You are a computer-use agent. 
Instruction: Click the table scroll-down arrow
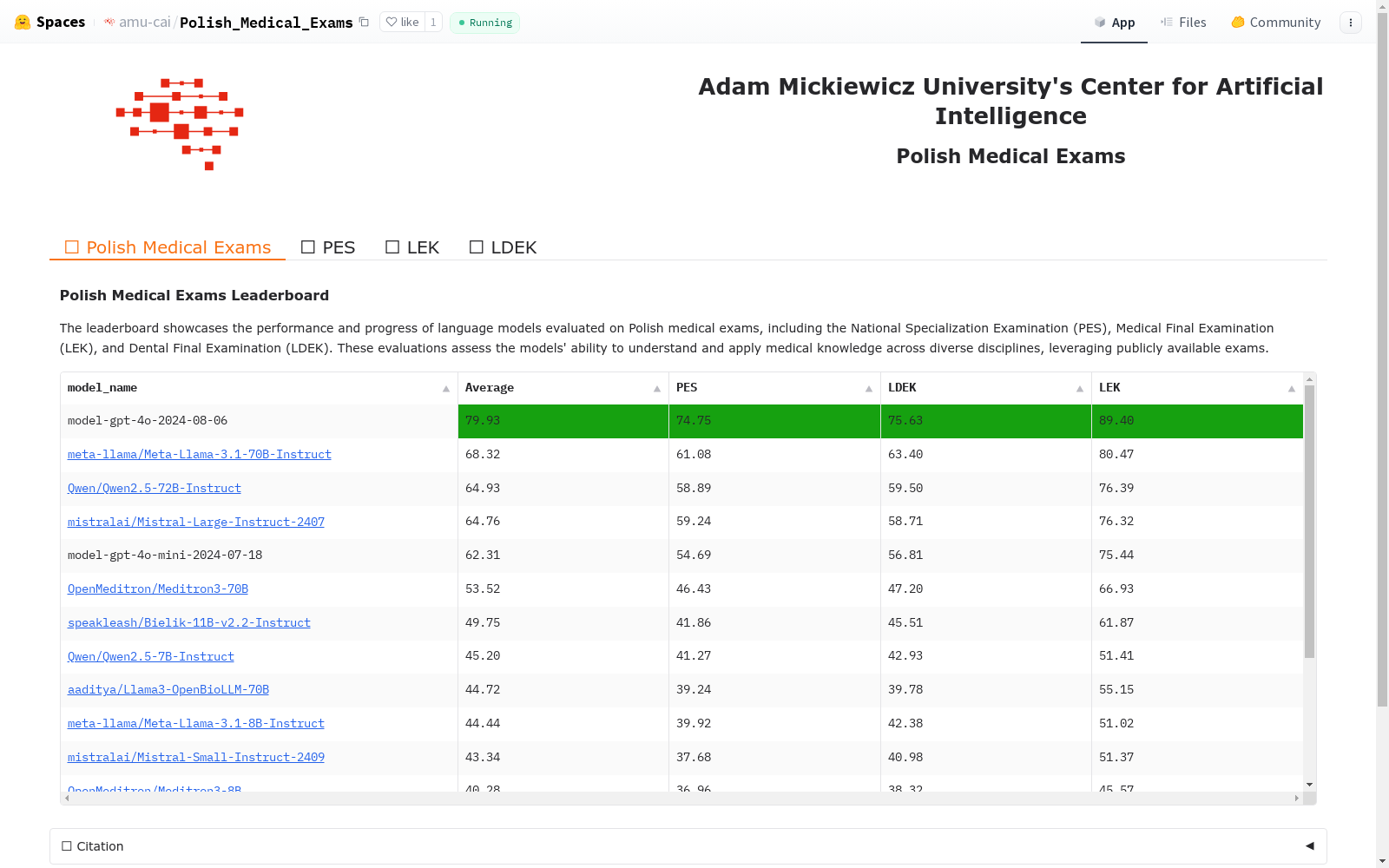tap(1309, 785)
